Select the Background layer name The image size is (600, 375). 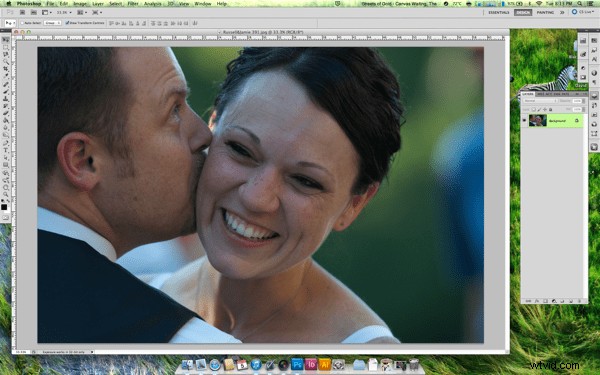[x=557, y=121]
